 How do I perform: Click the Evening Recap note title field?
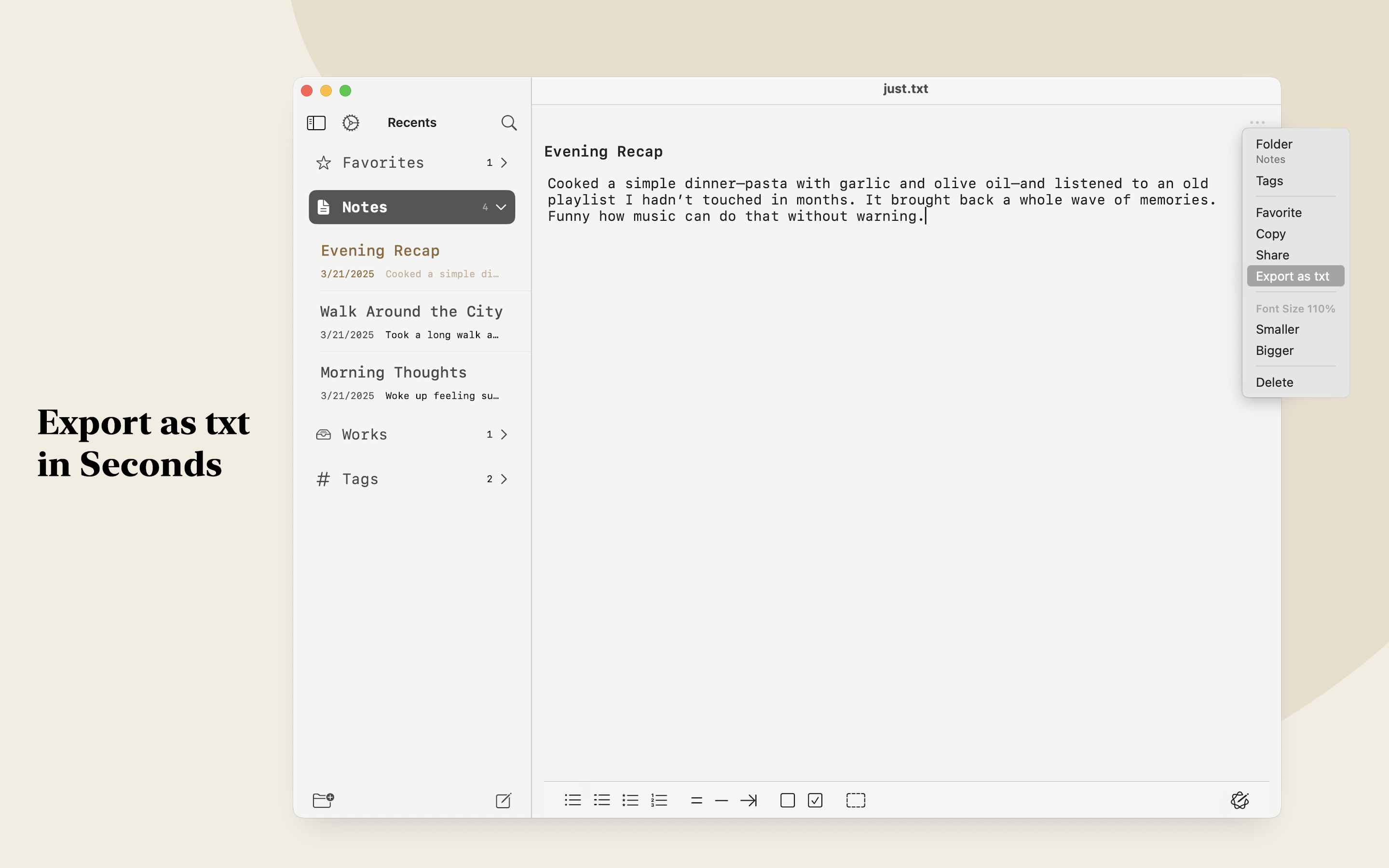pos(603,151)
